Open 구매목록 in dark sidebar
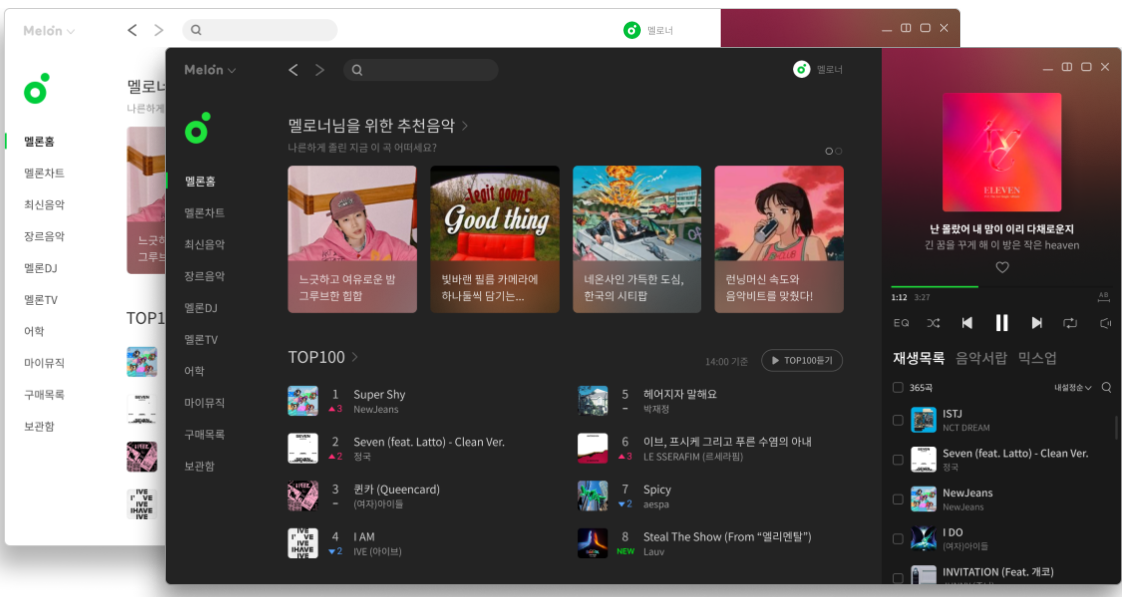This screenshot has width=1129, height=597. tap(204, 435)
